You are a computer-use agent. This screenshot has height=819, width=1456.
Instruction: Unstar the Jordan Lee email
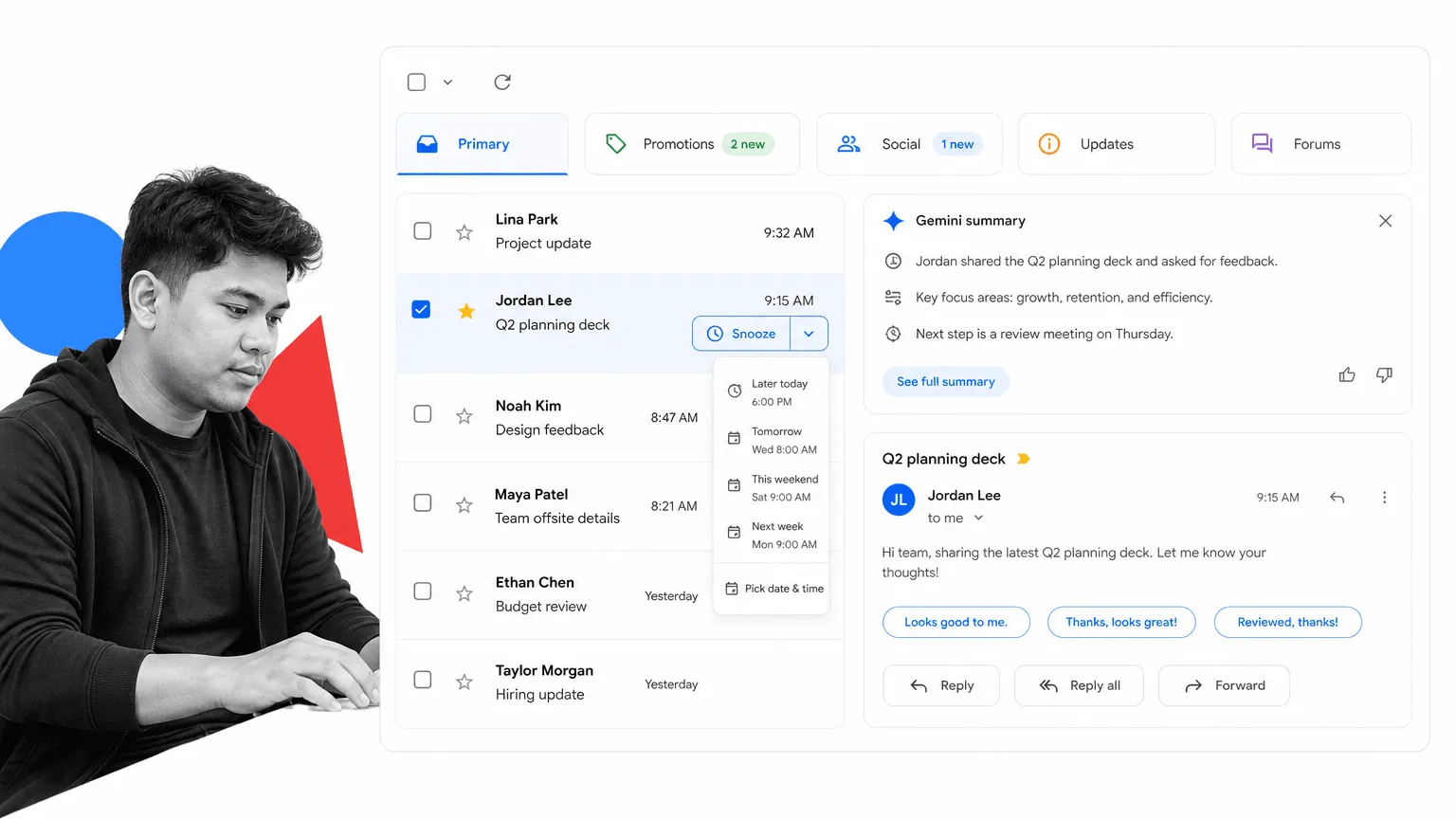pyautogui.click(x=466, y=311)
